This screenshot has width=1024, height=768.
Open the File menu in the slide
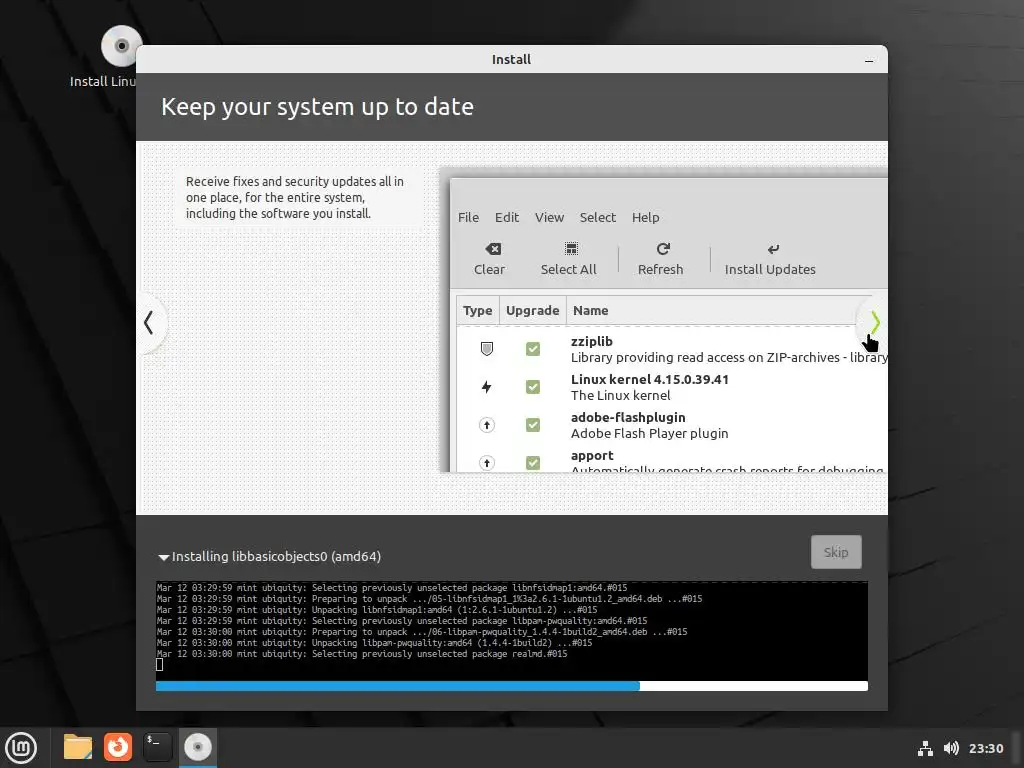(468, 217)
